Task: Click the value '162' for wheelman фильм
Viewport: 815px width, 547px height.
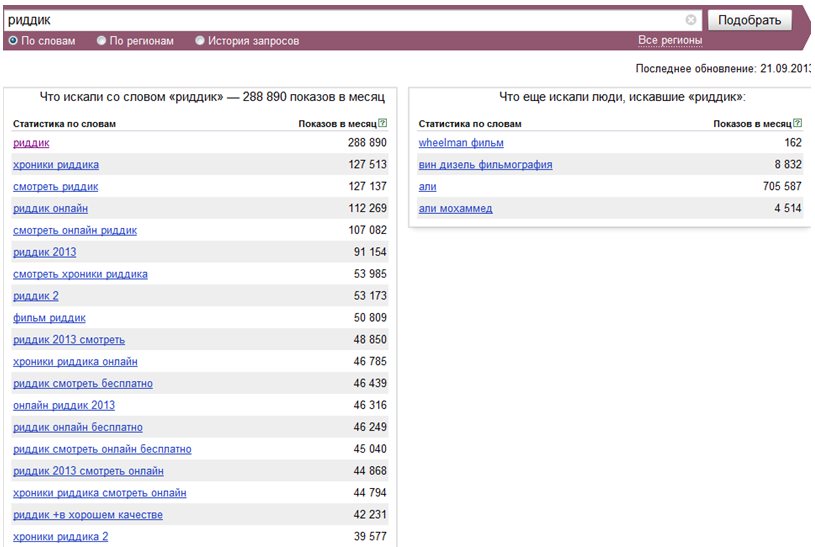Action: click(793, 142)
